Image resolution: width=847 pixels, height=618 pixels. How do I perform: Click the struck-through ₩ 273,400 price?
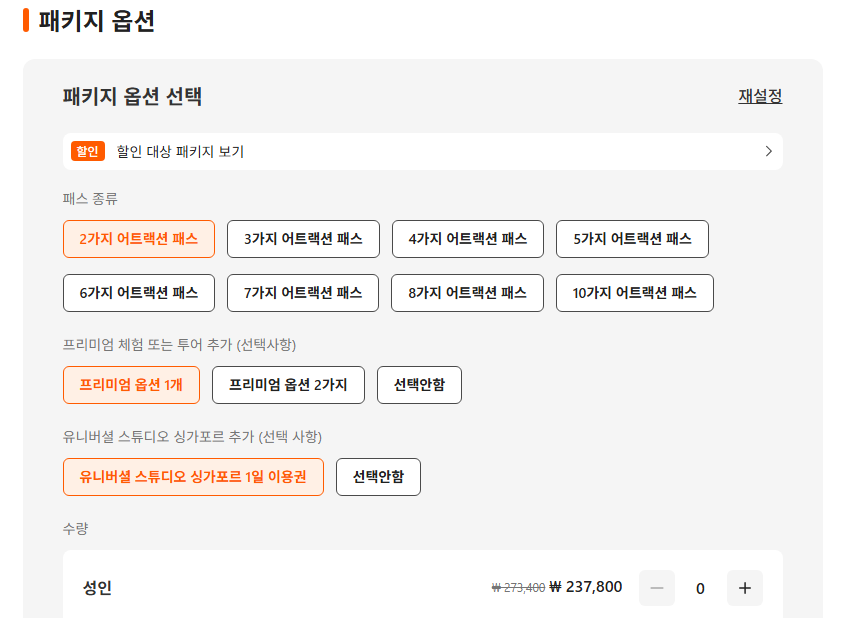[518, 588]
